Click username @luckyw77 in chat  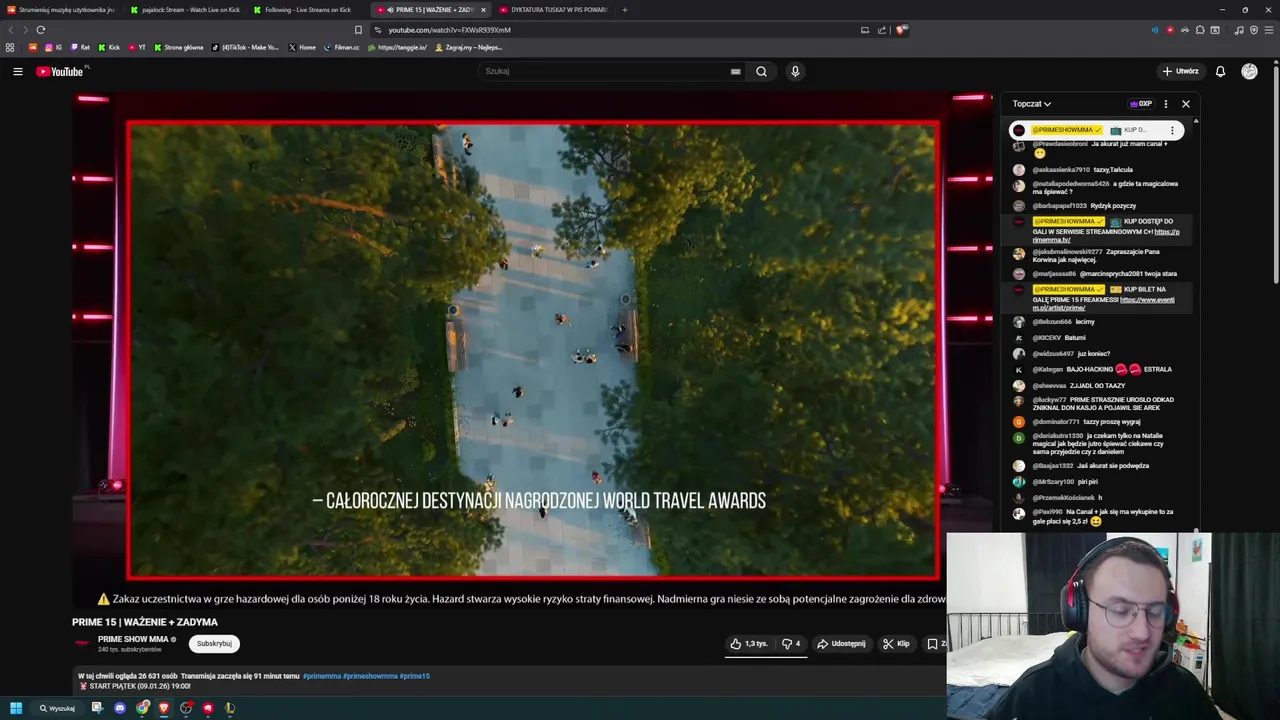[1050, 400]
